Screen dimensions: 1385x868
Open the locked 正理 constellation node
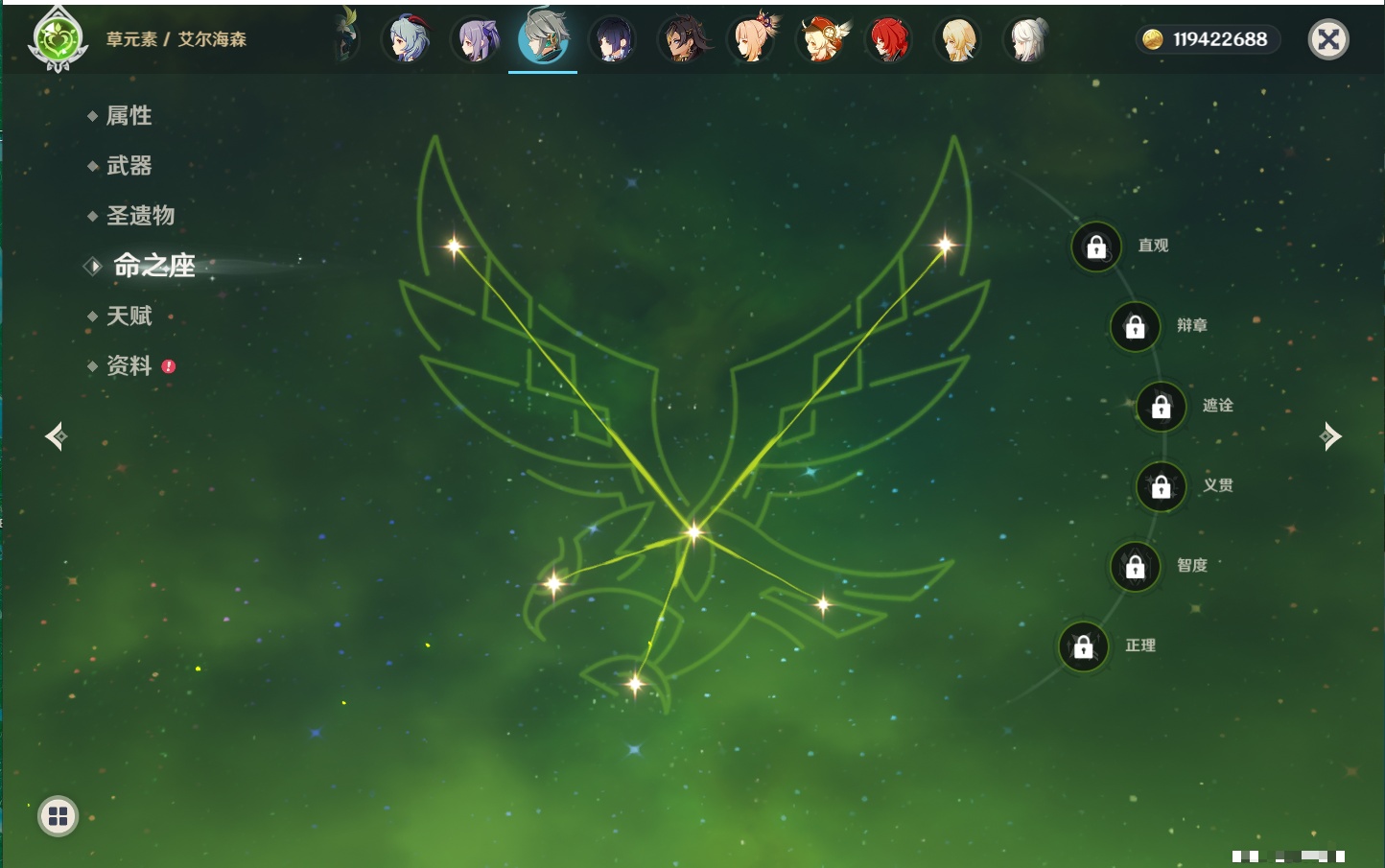pyautogui.click(x=1083, y=647)
